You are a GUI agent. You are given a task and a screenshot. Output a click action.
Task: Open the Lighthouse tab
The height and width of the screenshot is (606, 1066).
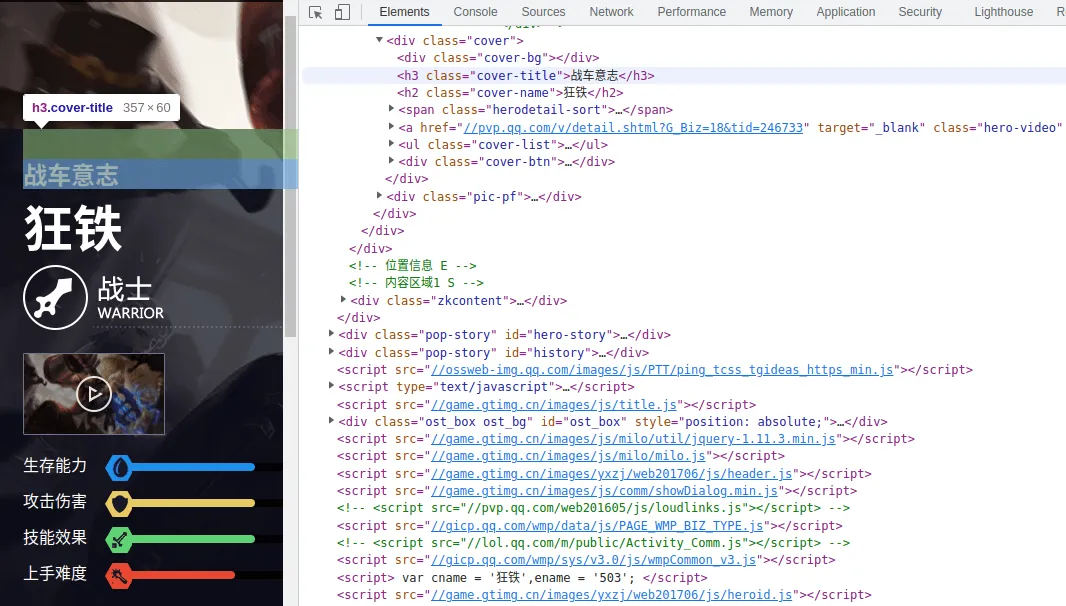coord(1003,12)
